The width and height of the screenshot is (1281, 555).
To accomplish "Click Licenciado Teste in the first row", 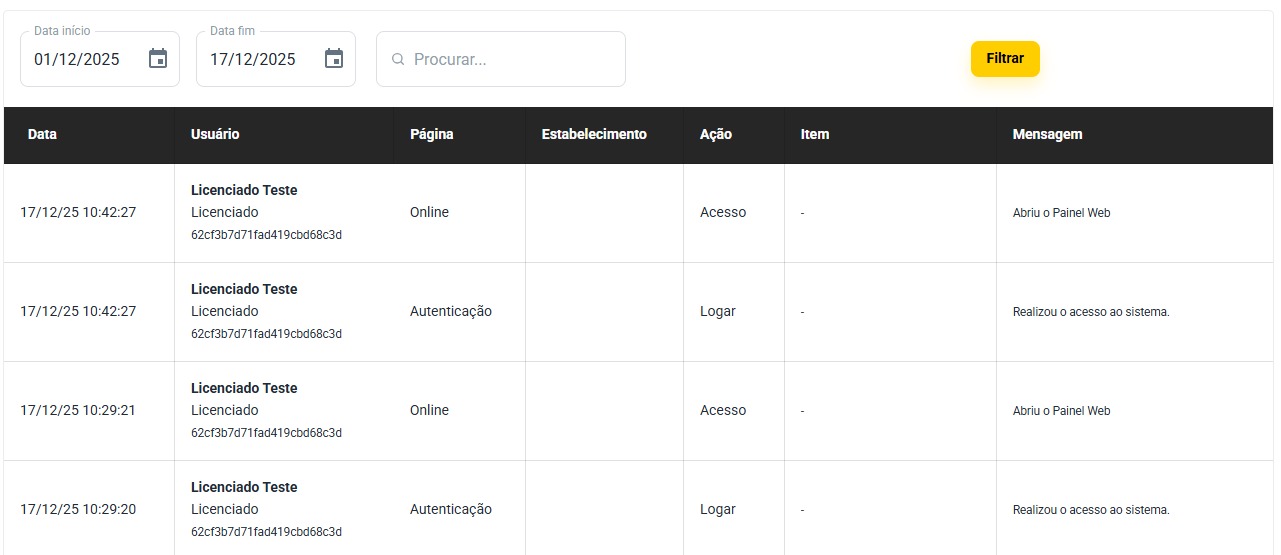I will coord(244,190).
